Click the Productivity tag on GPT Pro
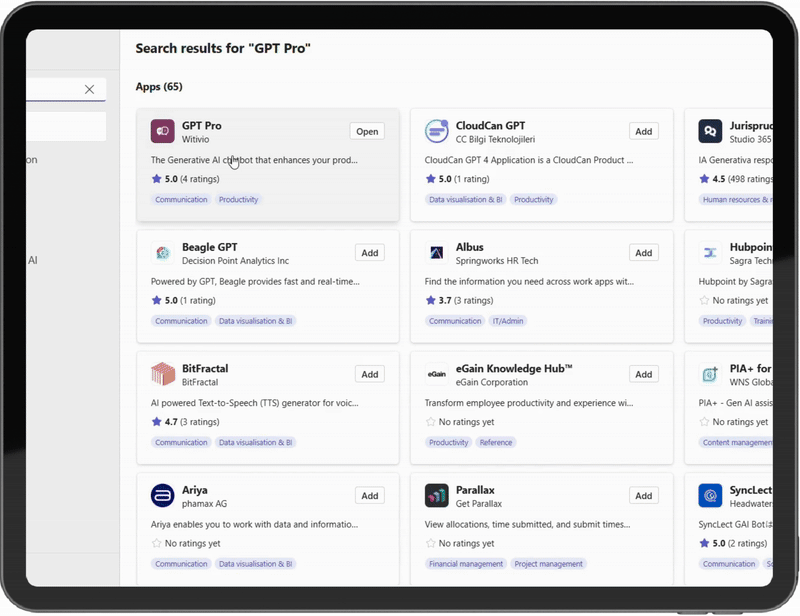This screenshot has height=616, width=800. (x=238, y=200)
